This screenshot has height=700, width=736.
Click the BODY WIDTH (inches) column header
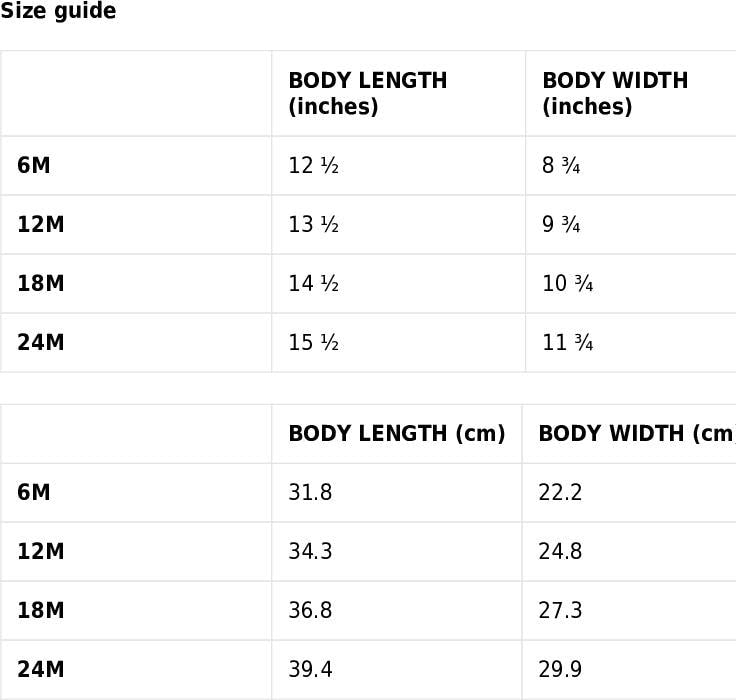615,94
